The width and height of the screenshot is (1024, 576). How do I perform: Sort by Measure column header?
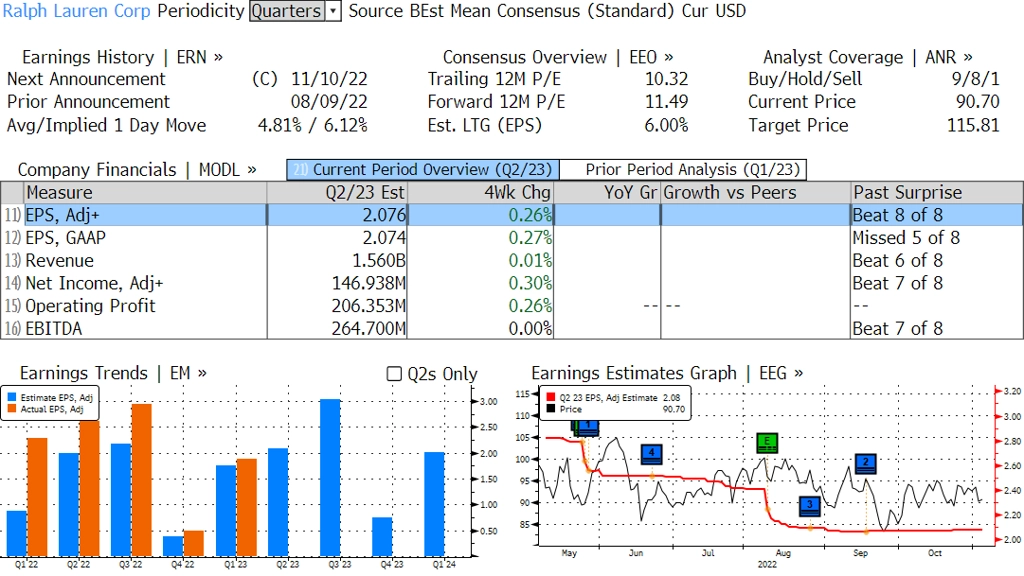145,193
